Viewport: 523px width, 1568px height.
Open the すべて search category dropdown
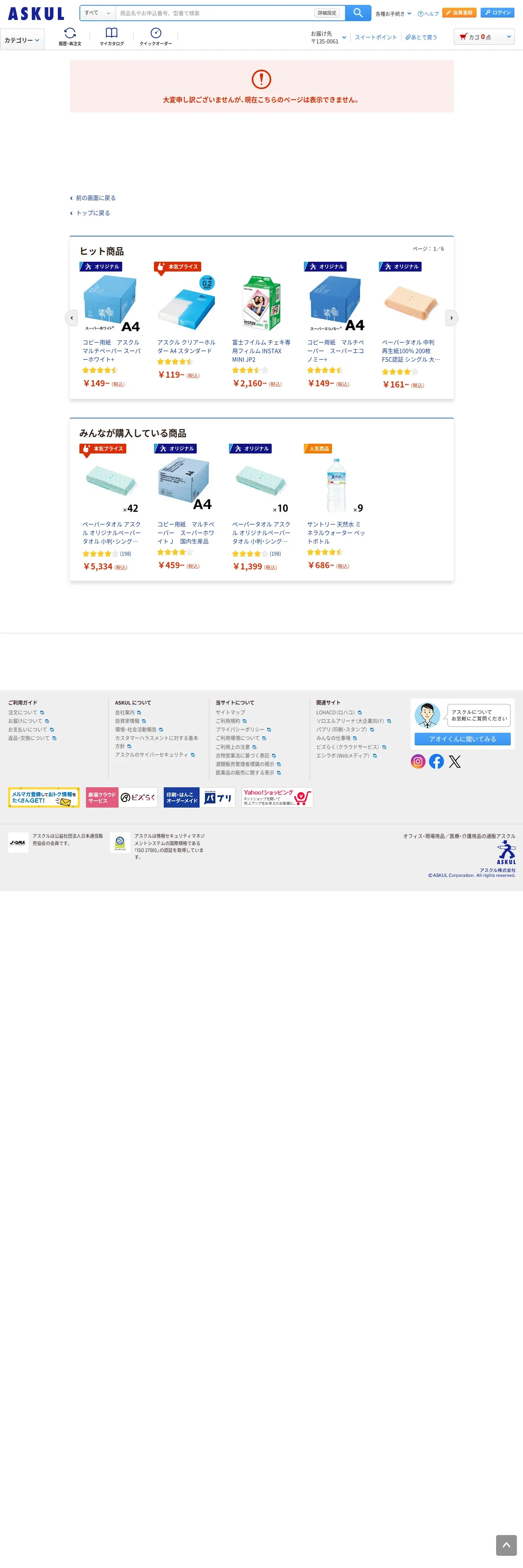click(97, 13)
